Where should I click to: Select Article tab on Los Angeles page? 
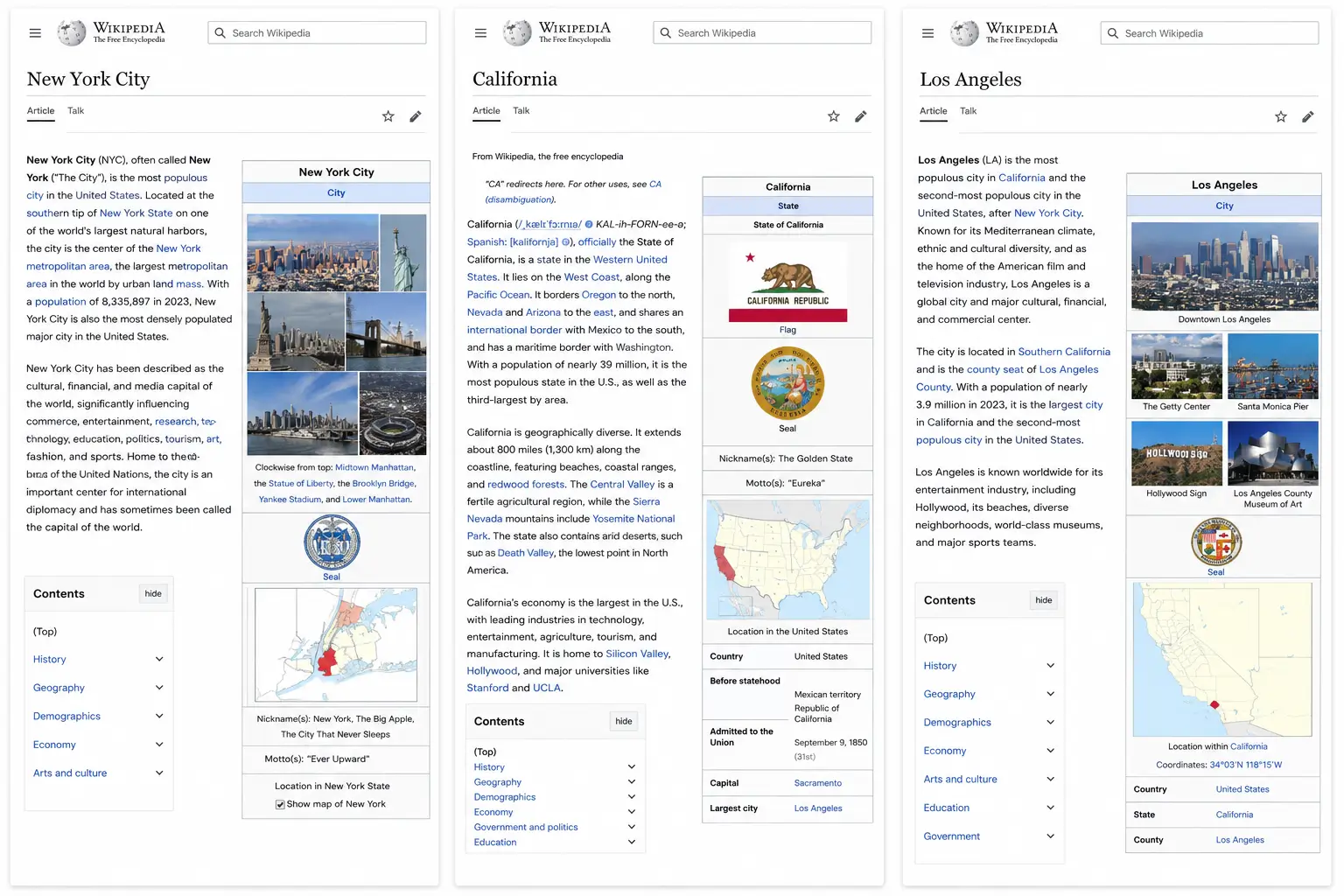pyautogui.click(x=934, y=111)
